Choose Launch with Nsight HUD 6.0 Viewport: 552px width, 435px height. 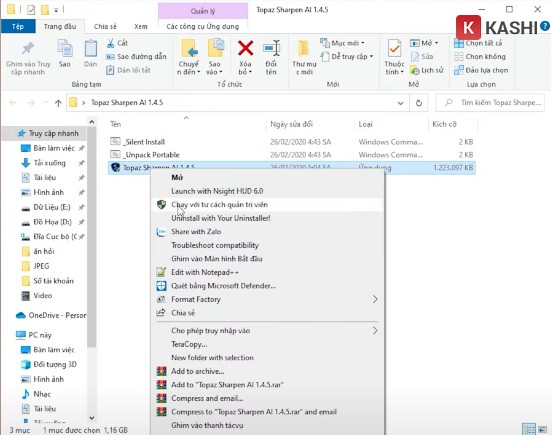[268, 191]
